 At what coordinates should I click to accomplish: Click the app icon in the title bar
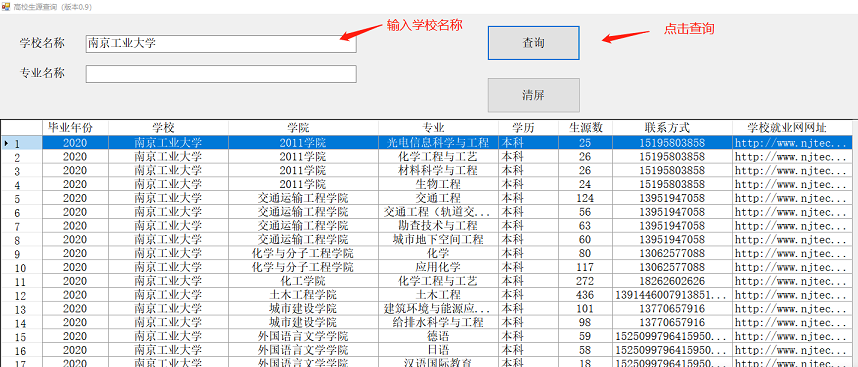coord(6,7)
